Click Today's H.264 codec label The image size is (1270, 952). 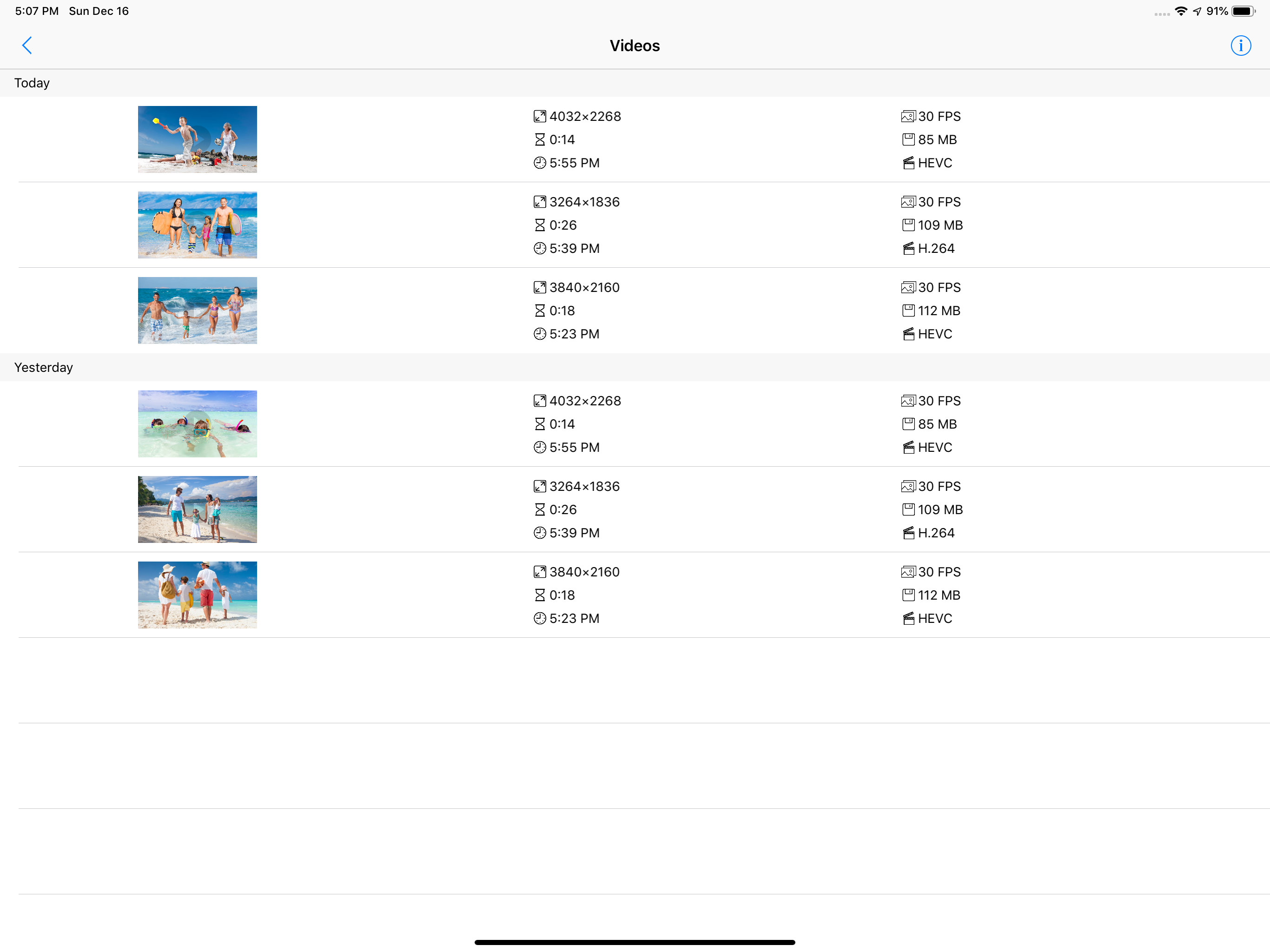tap(936, 248)
